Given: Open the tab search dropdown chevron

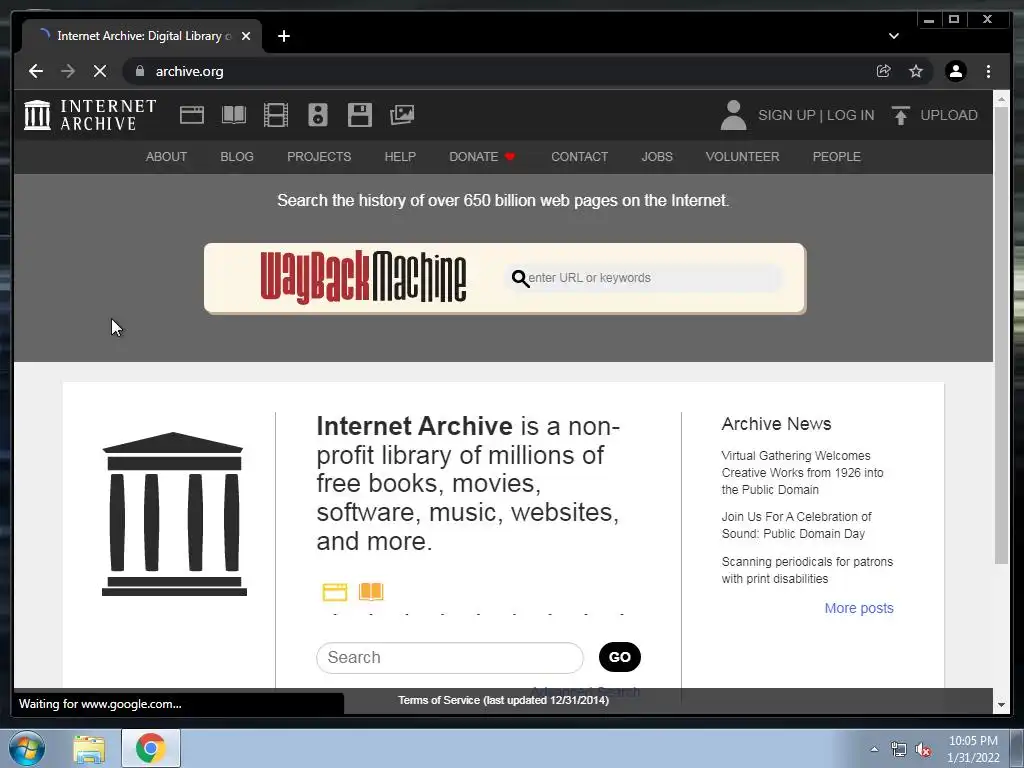Looking at the screenshot, I should [893, 36].
